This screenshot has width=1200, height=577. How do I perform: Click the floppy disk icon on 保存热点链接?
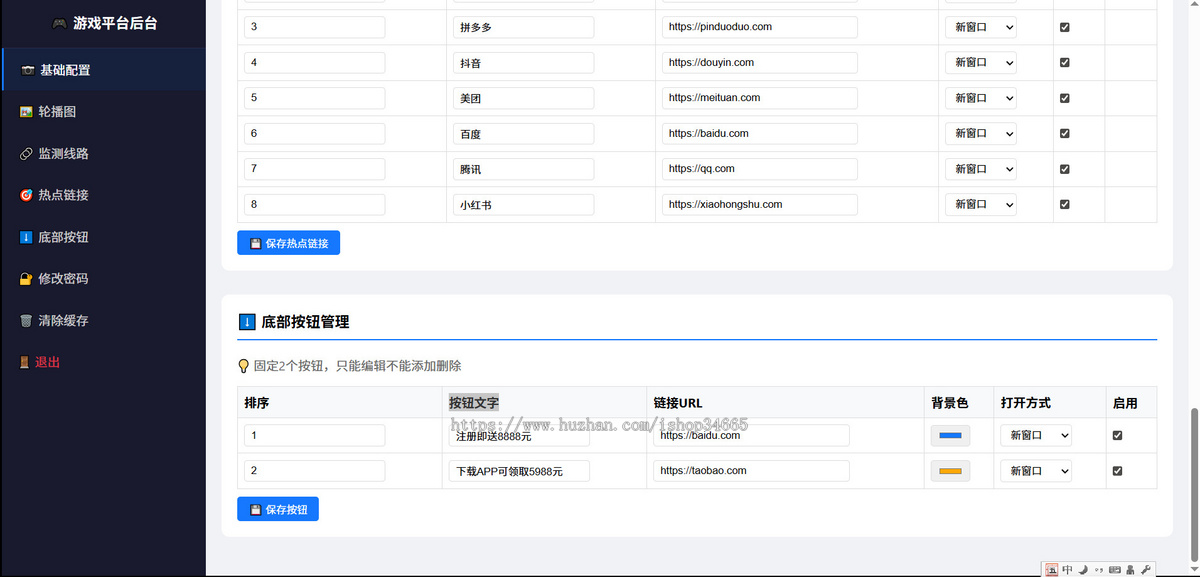pos(255,243)
